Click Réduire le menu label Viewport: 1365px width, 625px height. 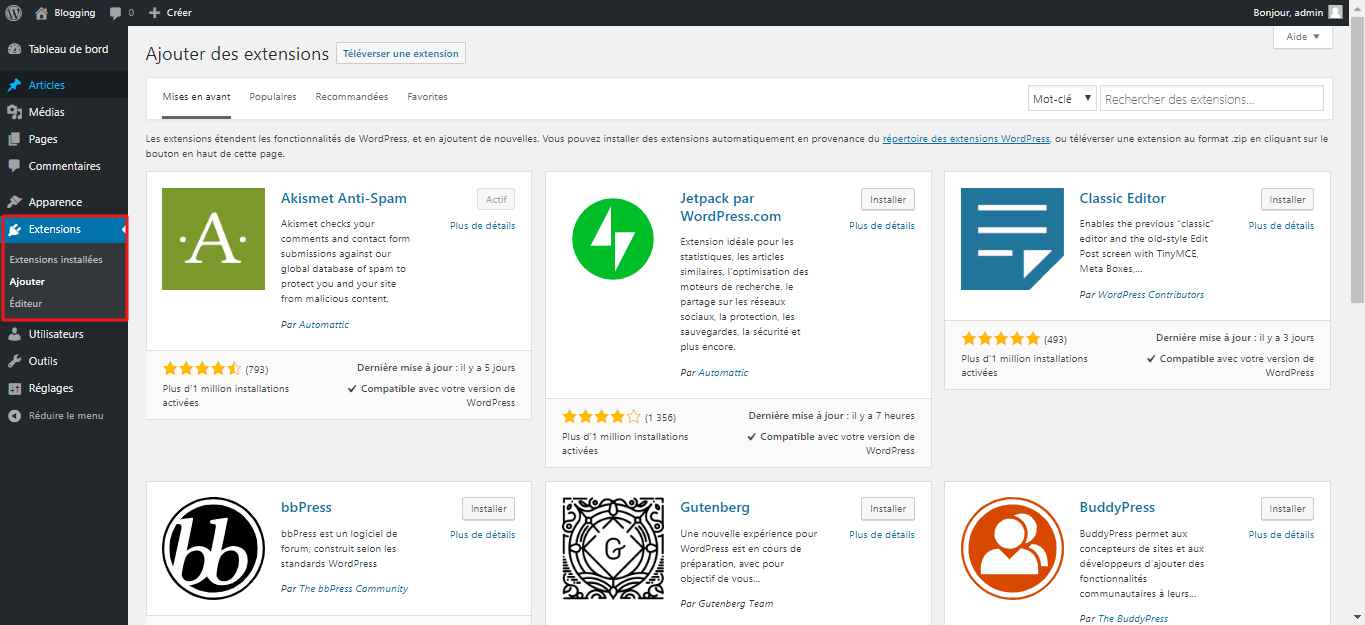(66, 415)
